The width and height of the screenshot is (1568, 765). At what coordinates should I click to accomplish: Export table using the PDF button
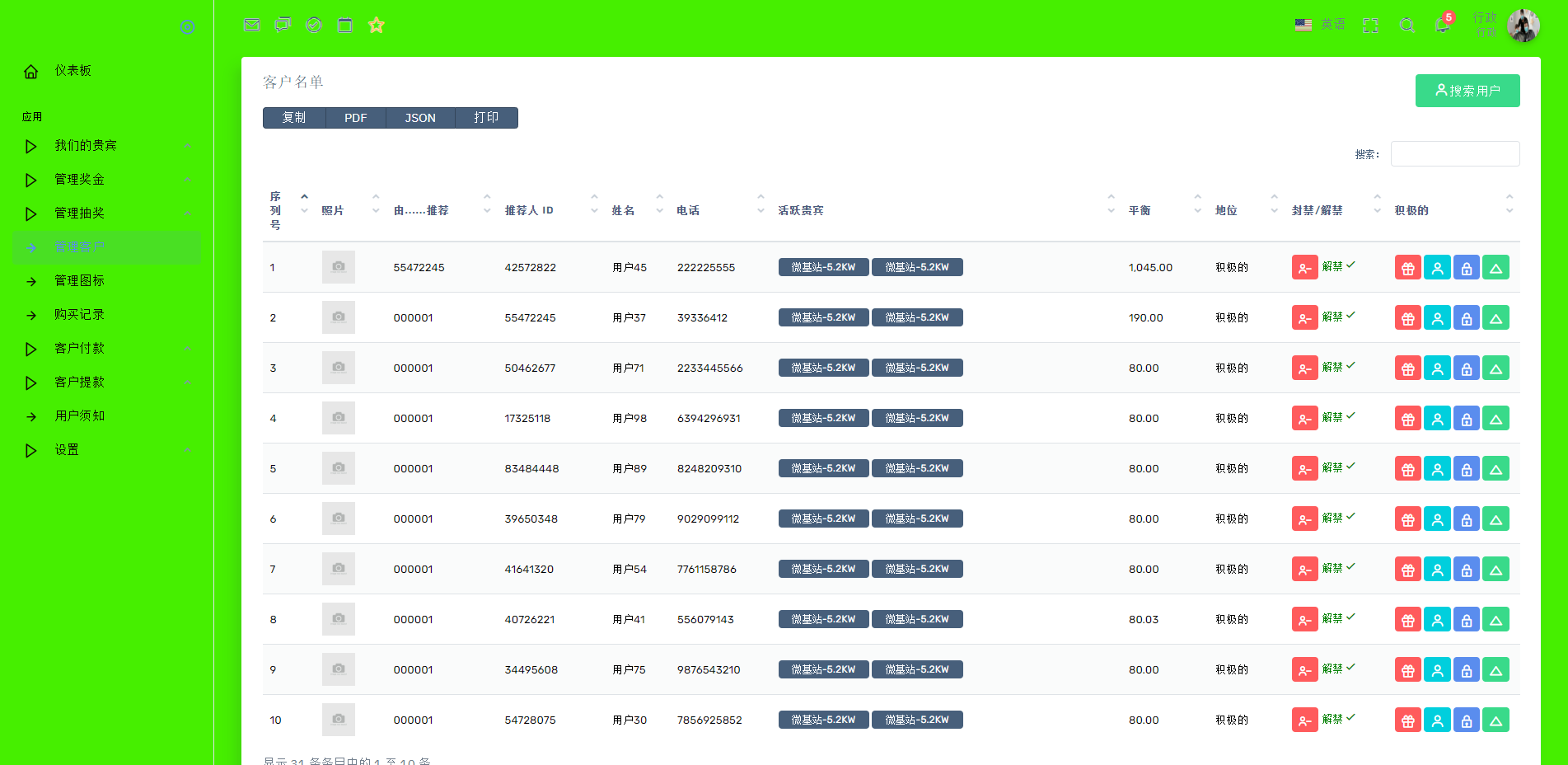tap(355, 118)
